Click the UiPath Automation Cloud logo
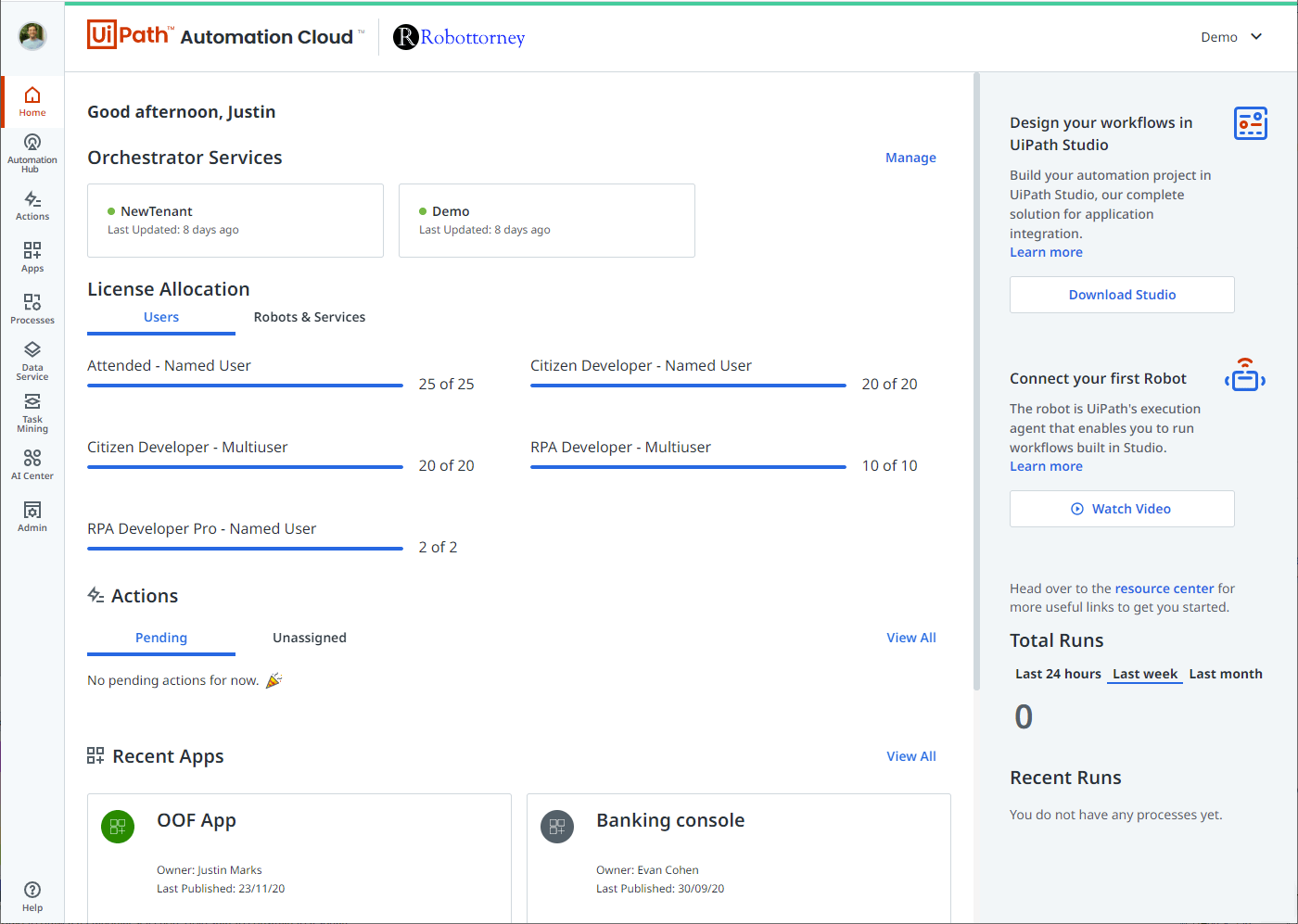The width and height of the screenshot is (1298, 924). pos(224,35)
